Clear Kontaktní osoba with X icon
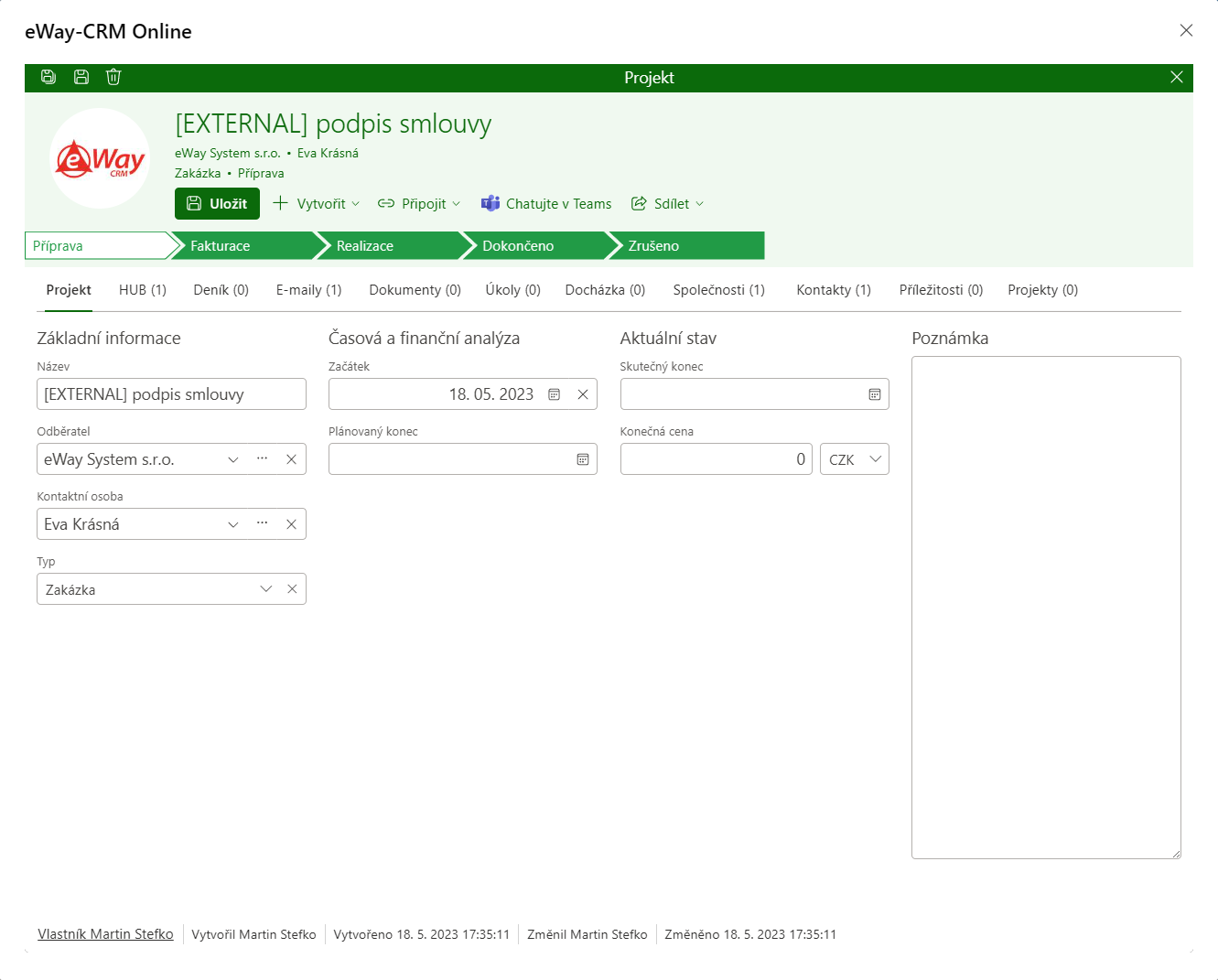Viewport: 1218px width, 980px height. coord(291,524)
